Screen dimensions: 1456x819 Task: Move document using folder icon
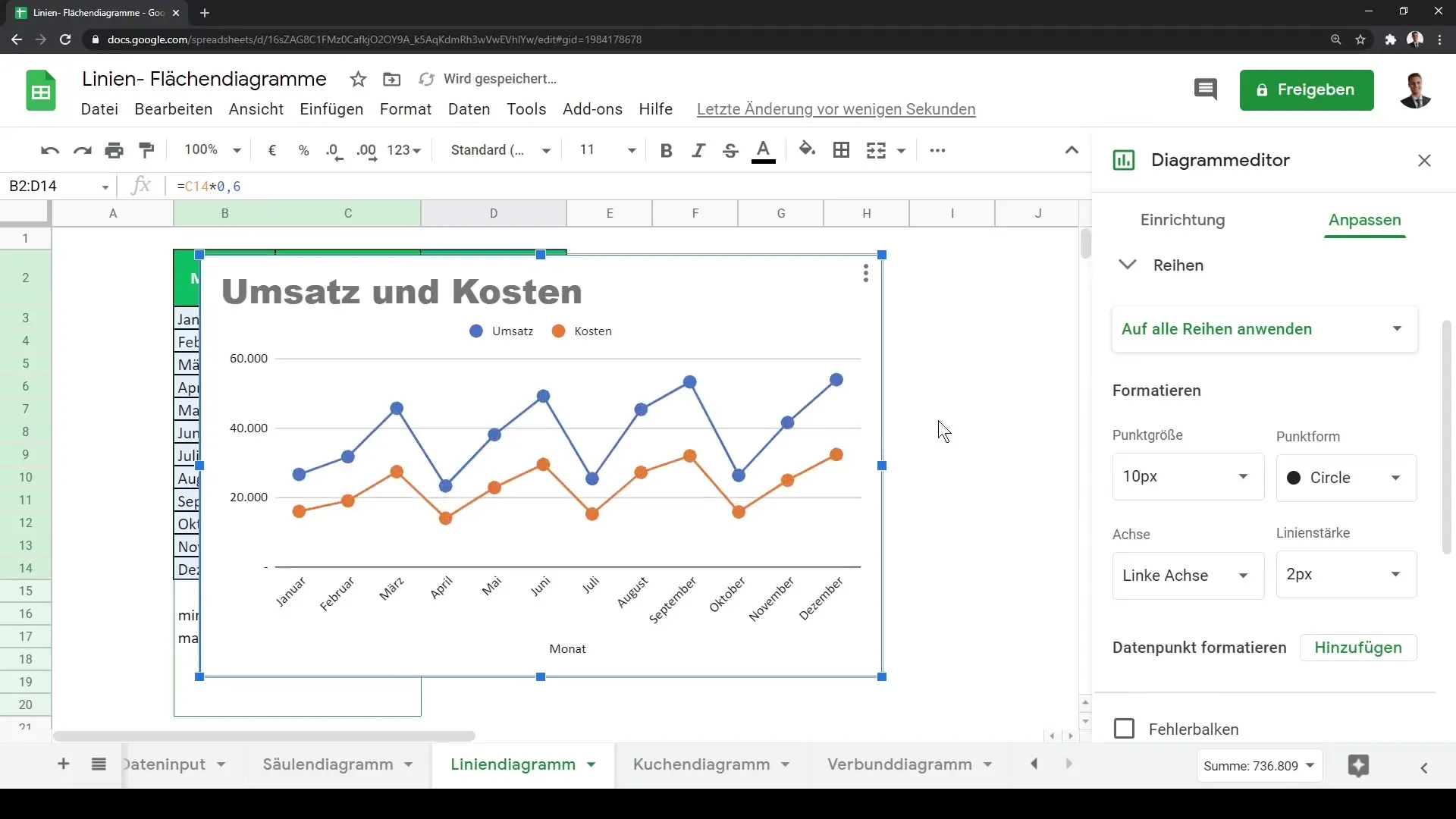click(x=392, y=79)
